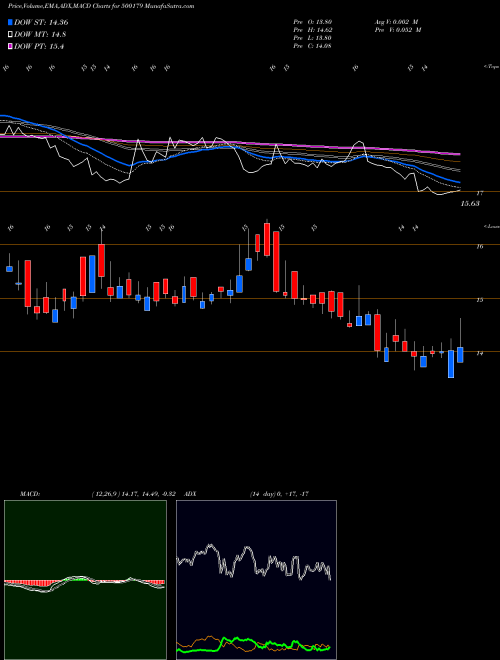Click the 'Pre L: 13.80' value
This screenshot has width=500, height=660.
312,38
